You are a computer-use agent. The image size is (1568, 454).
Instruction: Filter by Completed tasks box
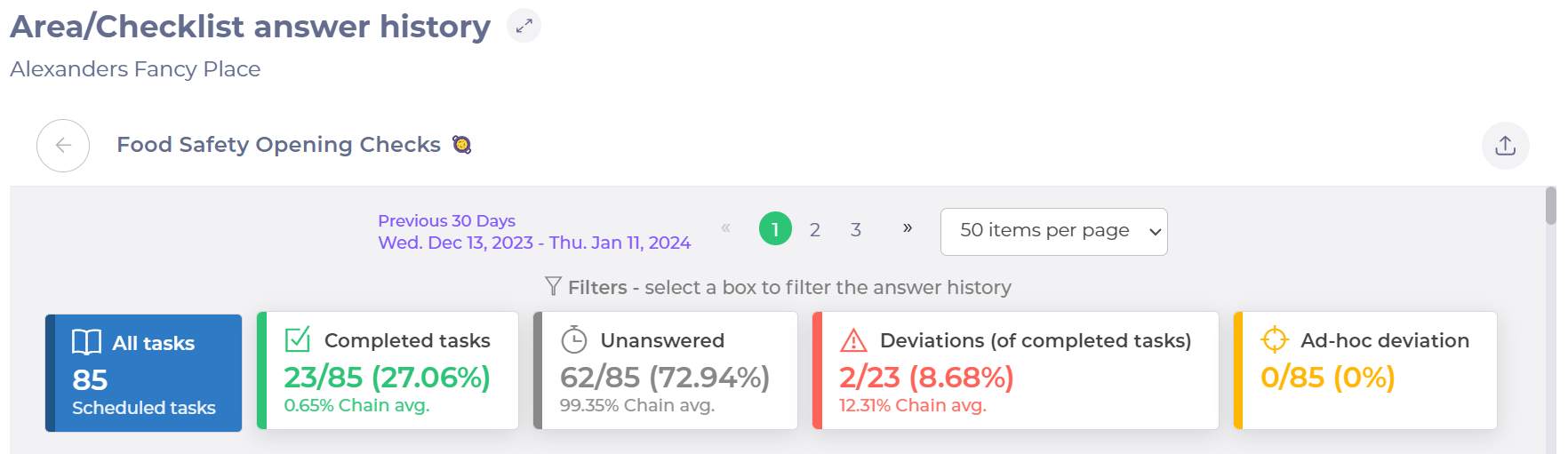coord(388,370)
